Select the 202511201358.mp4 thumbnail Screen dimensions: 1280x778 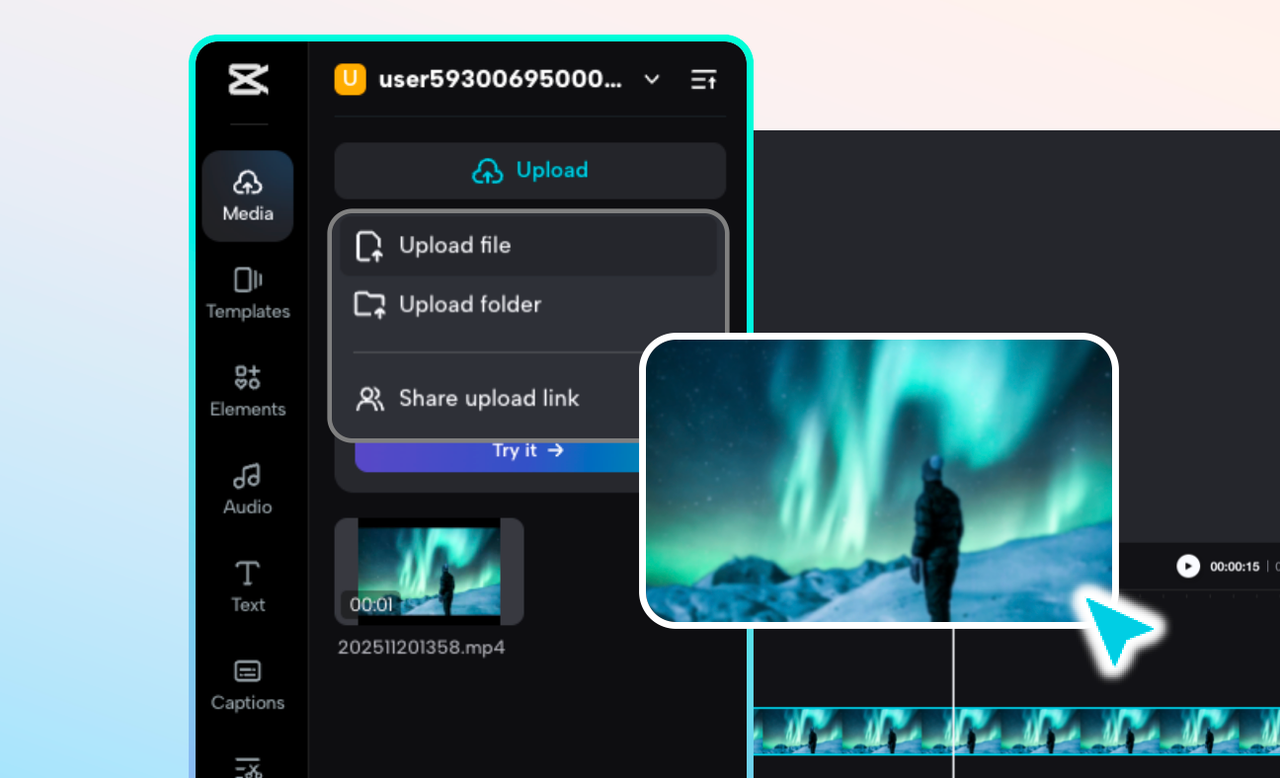pyautogui.click(x=428, y=571)
